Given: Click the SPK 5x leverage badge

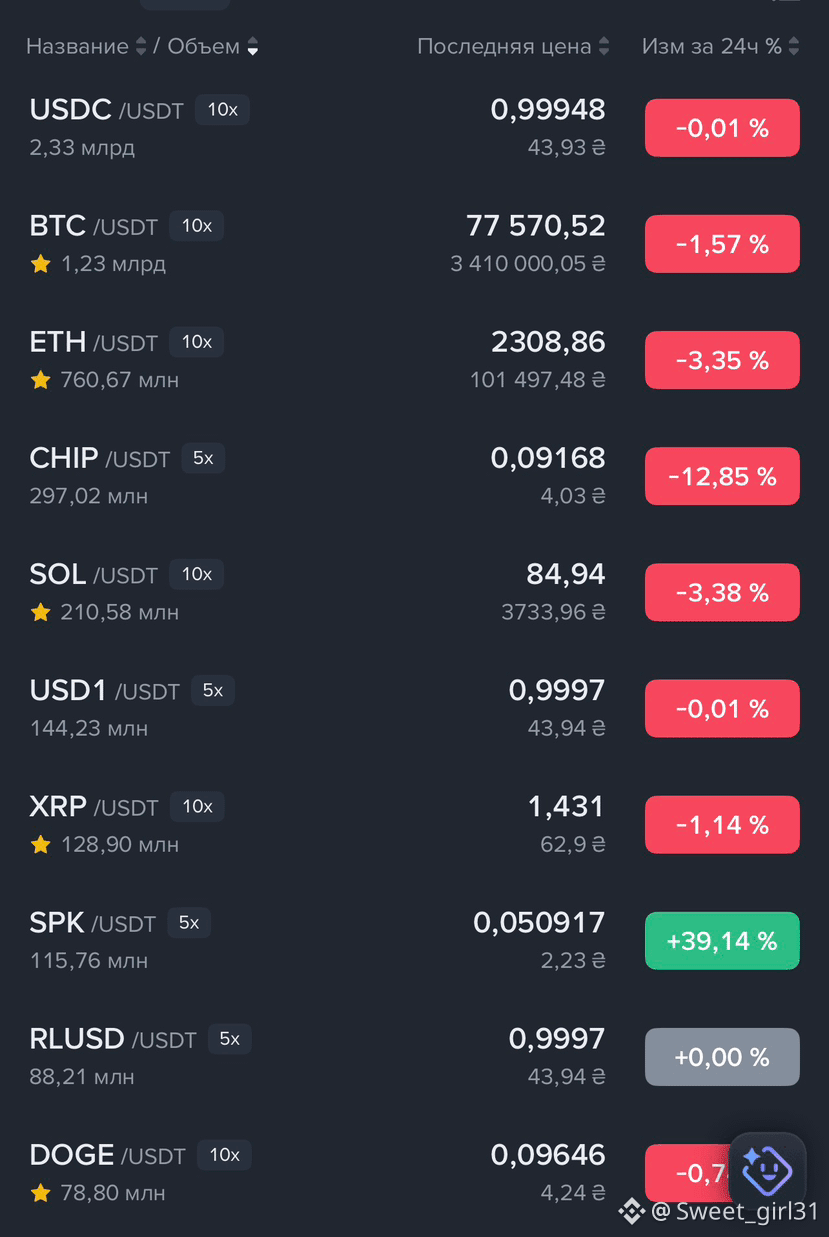Looking at the screenshot, I should click(189, 922).
